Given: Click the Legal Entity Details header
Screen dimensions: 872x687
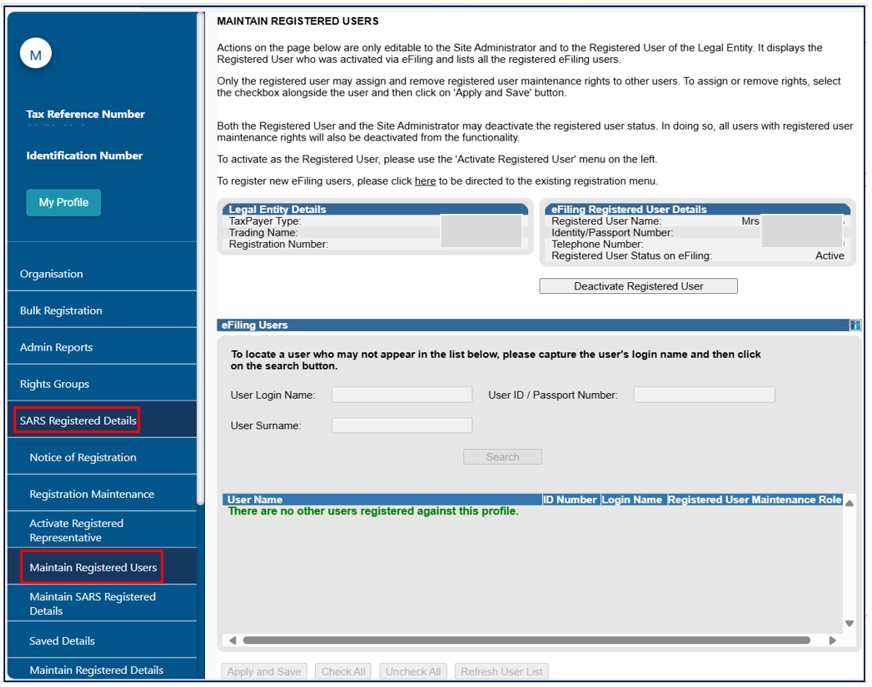Looking at the screenshot, I should point(375,209).
